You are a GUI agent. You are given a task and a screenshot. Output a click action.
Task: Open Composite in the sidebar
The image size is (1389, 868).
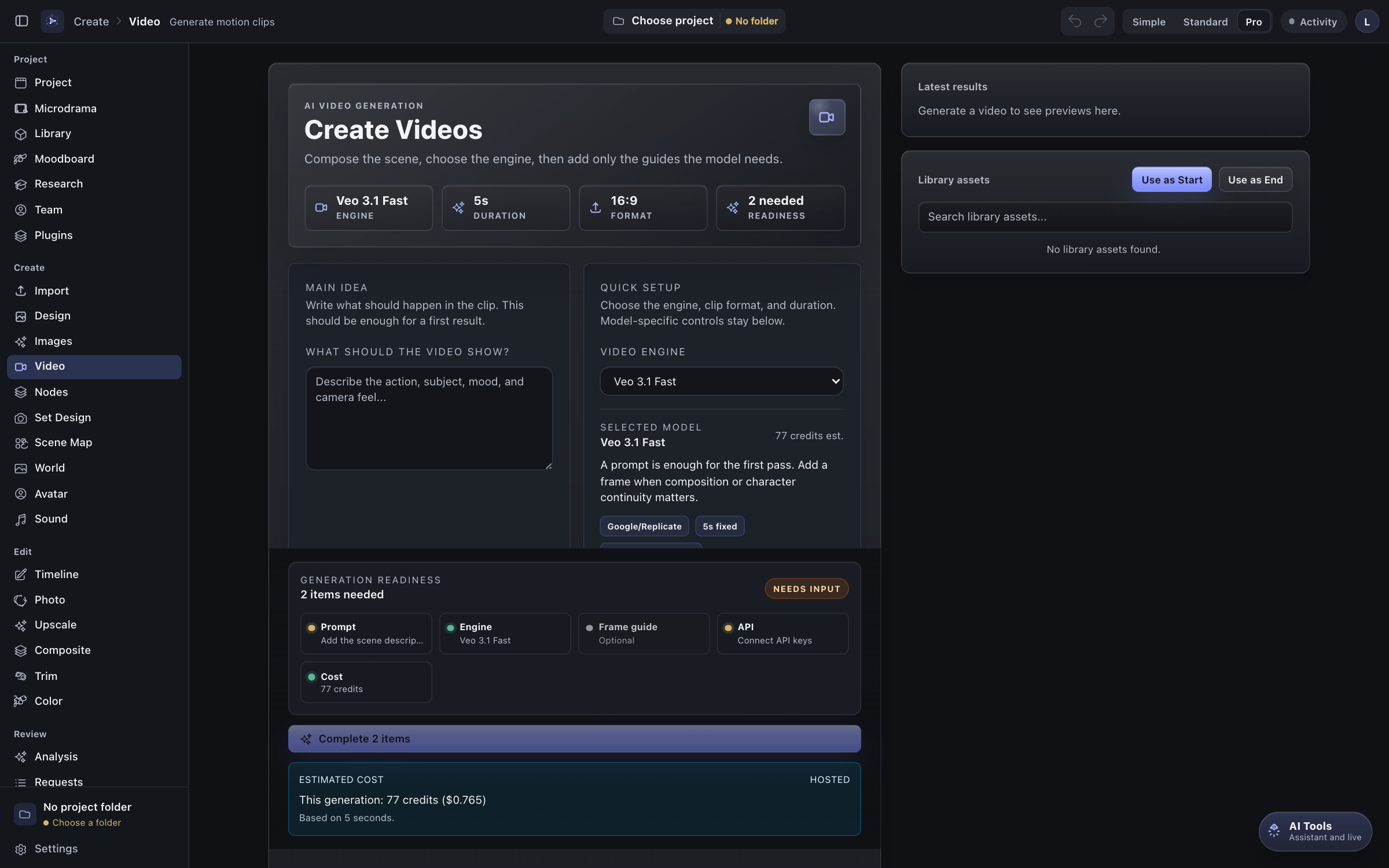pos(94,650)
